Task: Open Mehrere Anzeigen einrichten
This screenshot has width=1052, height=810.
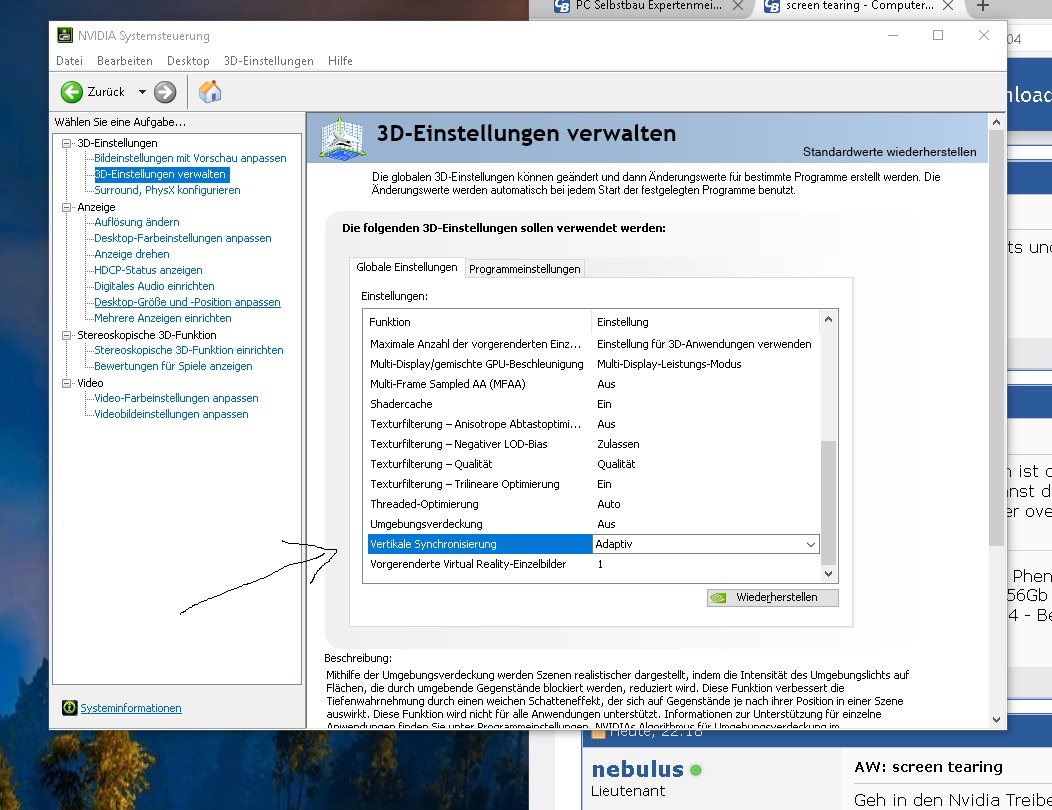Action: (x=162, y=319)
